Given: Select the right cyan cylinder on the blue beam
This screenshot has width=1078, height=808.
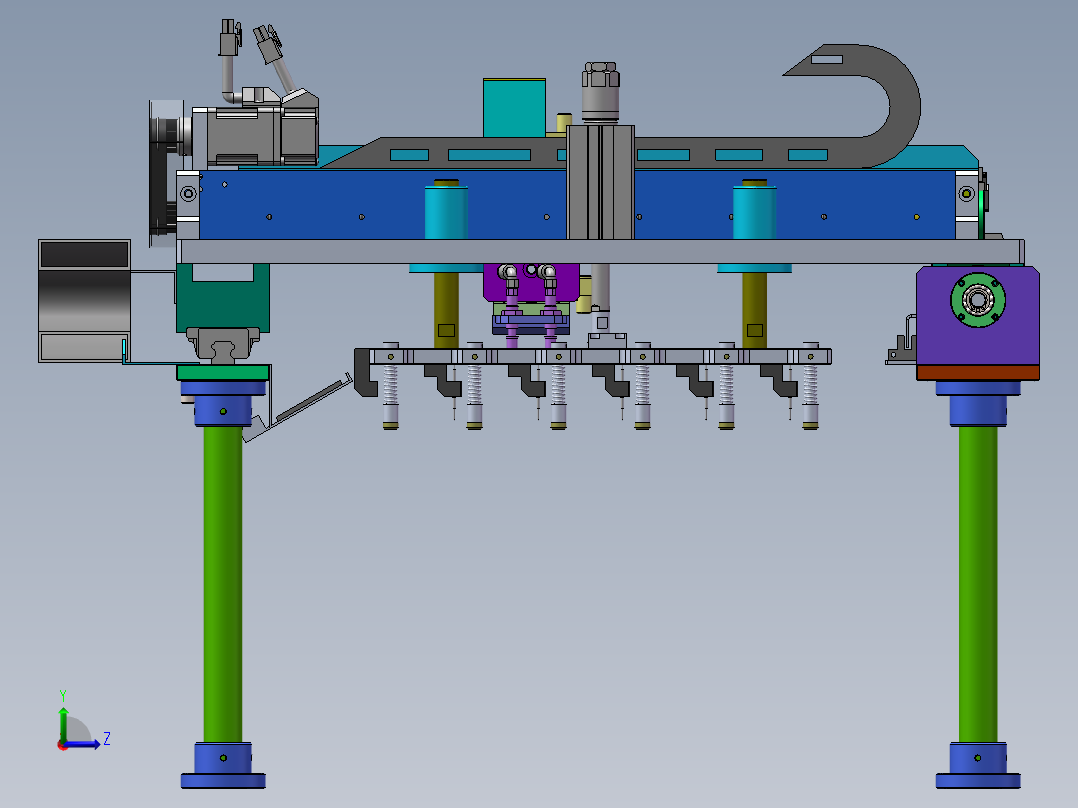Looking at the screenshot, I should coord(754,212).
